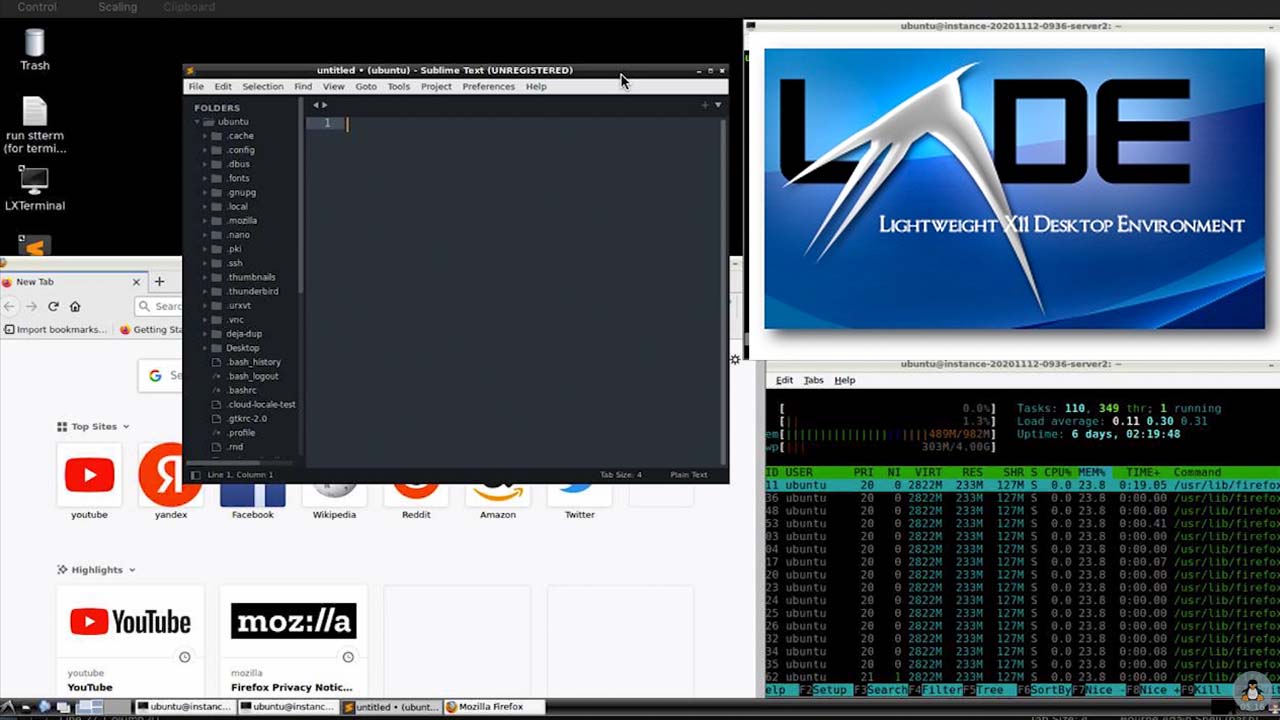Screen dimensions: 1280x720
Task: Switch to Mozilla Firefox in taskbar
Action: 490,707
